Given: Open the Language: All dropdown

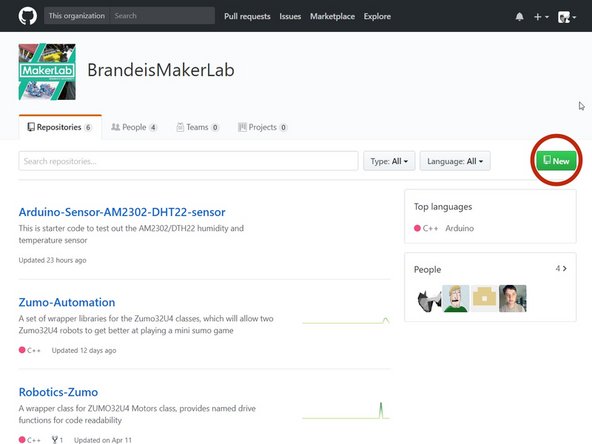Looking at the screenshot, I should click(x=455, y=161).
